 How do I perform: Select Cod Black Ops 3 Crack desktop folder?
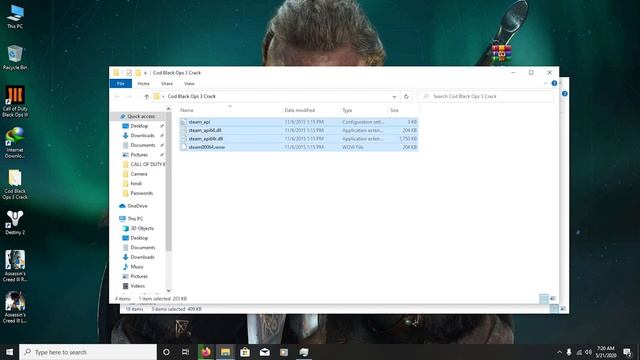click(15, 184)
